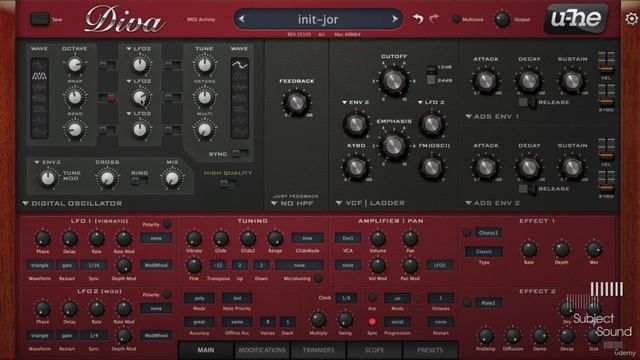Click the Feedback knob
Viewport: 640px width, 360px height.
[297, 102]
